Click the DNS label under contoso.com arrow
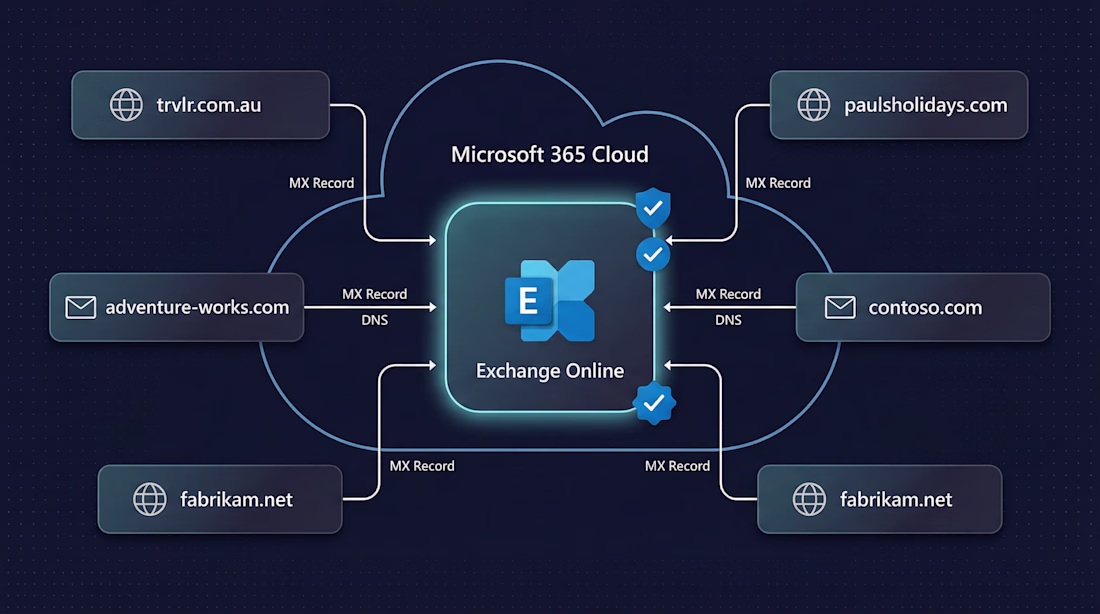Screen dimensions: 1100x614 coord(728,320)
